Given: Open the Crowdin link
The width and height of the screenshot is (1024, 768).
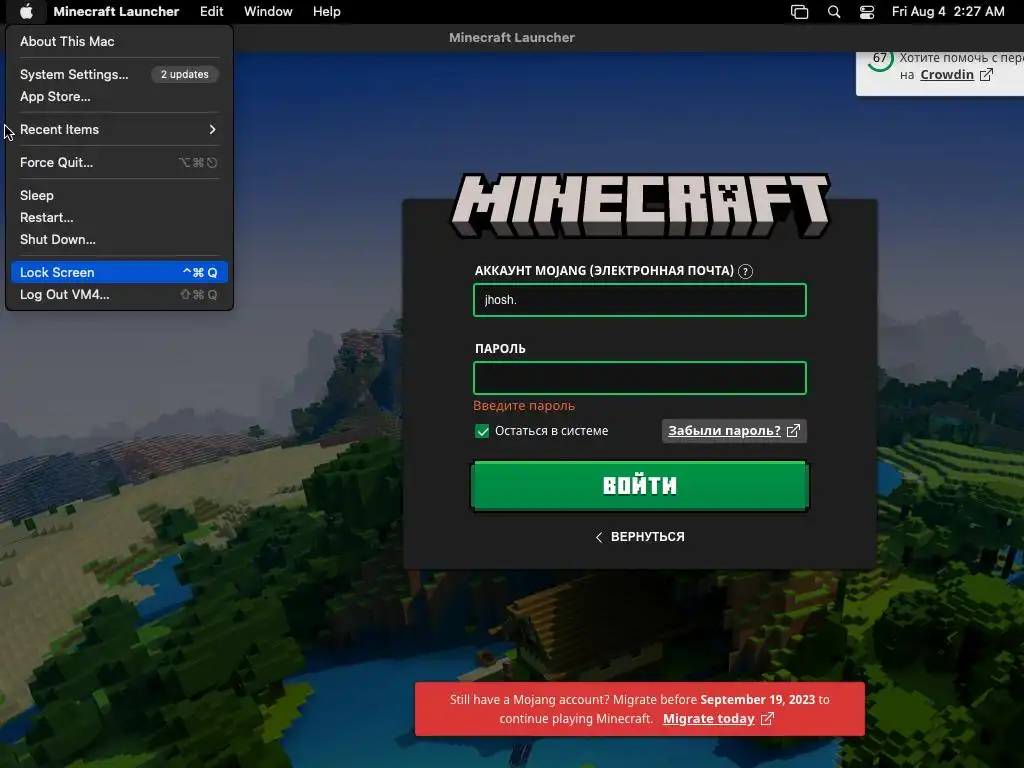Looking at the screenshot, I should click(x=947, y=74).
